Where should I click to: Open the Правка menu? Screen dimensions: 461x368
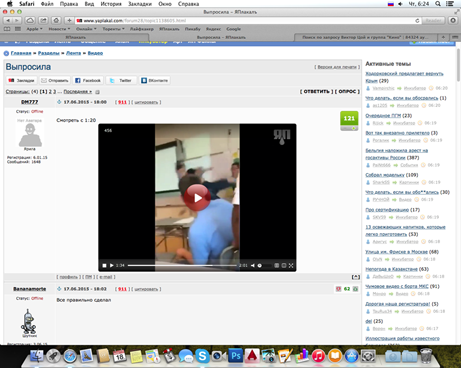pos(69,4)
